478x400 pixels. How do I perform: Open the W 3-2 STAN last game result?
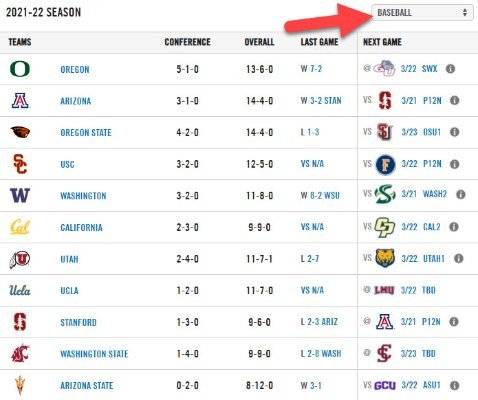[x=321, y=101]
